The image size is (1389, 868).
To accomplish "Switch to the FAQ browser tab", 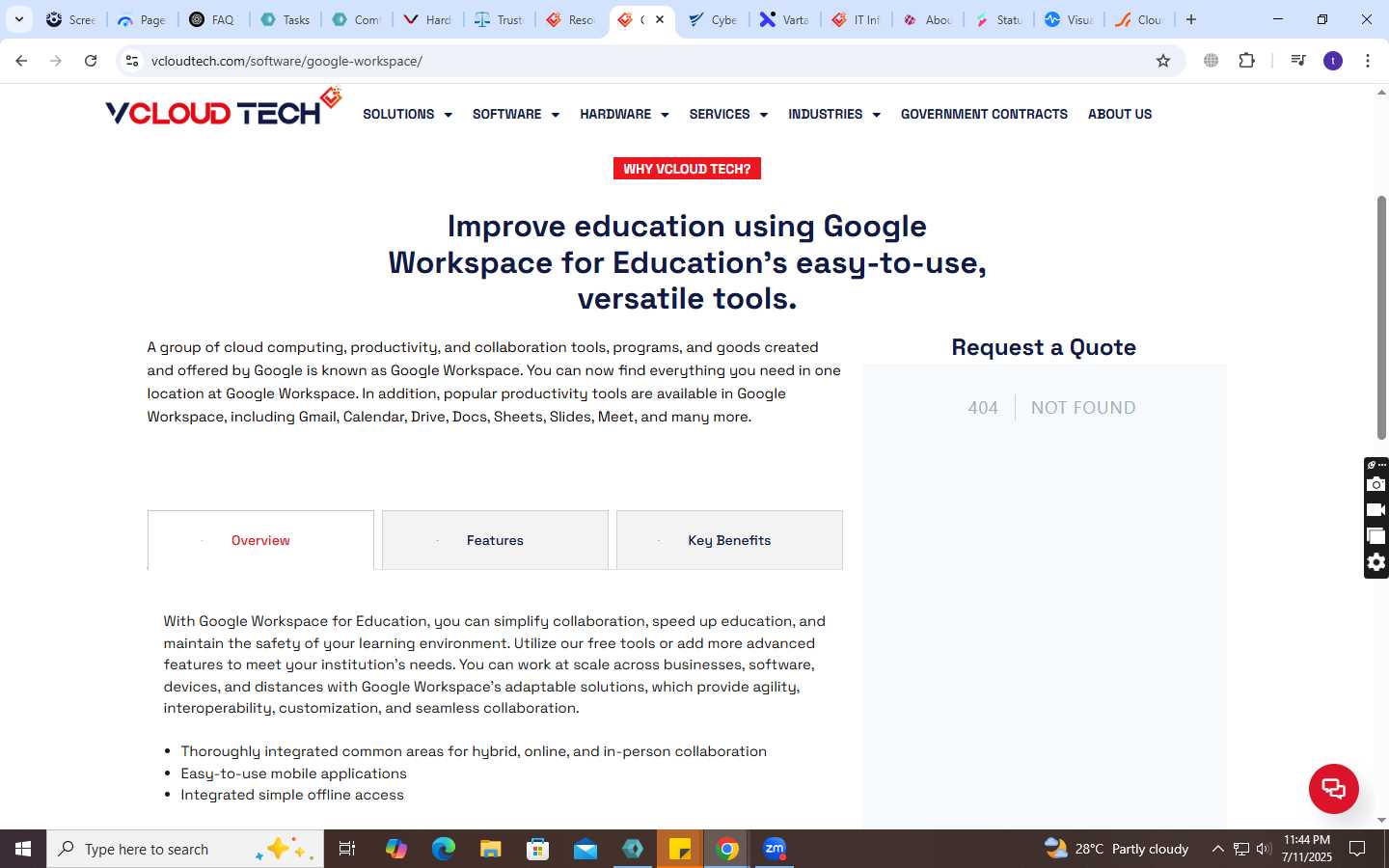I will coord(214,19).
